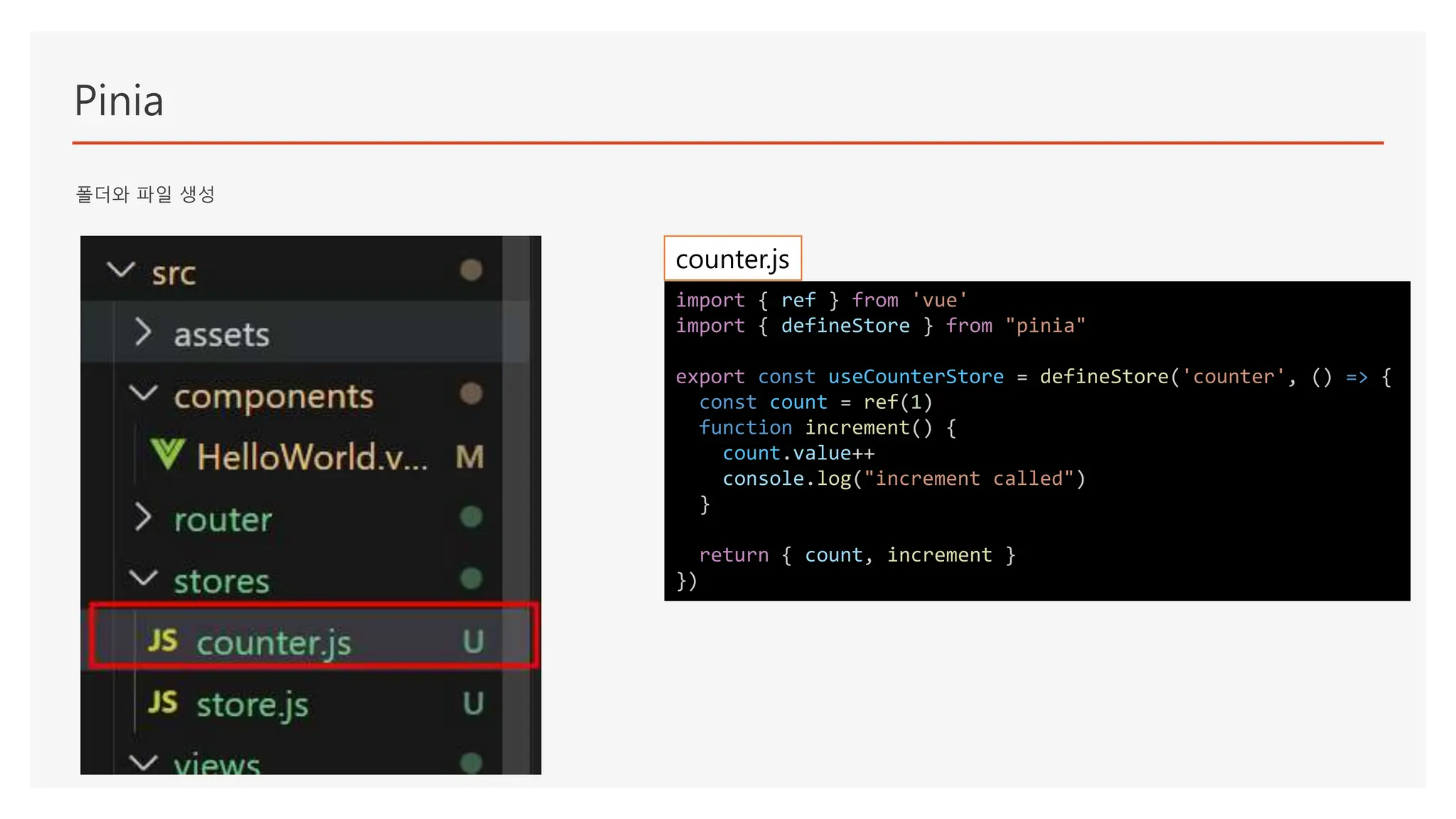1456x819 pixels.
Task: Click the status dot beside components folder
Action: [x=471, y=393]
